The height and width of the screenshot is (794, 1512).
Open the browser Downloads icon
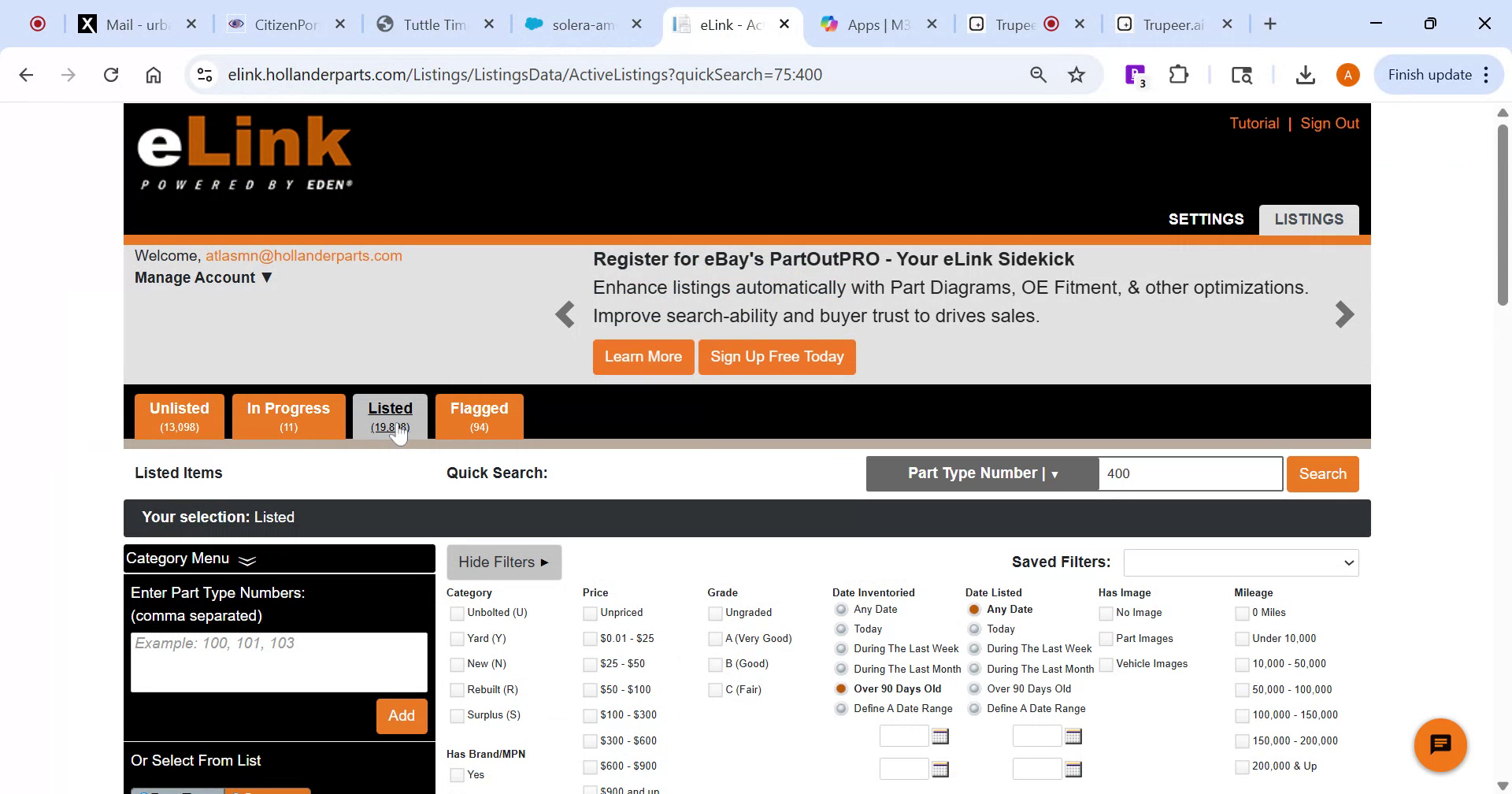1305,74
